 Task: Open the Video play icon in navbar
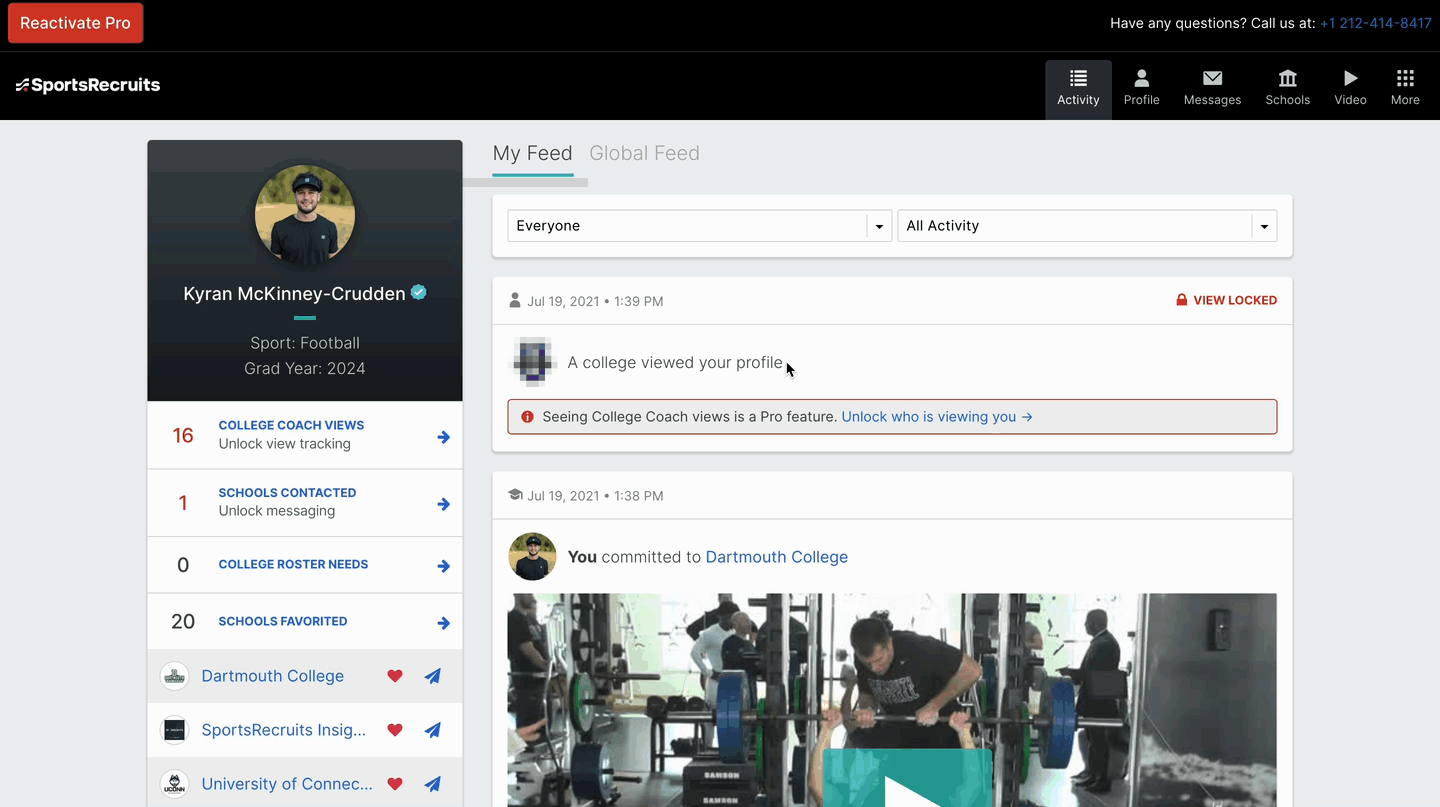tap(1350, 78)
